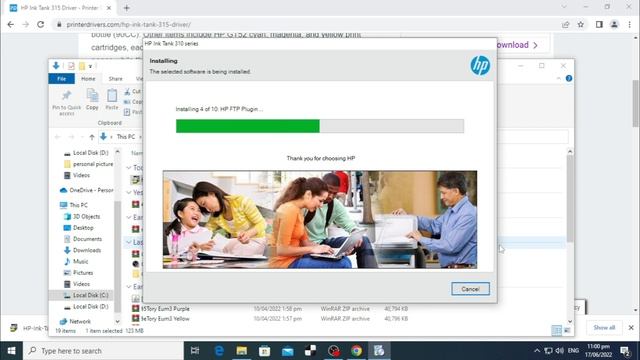The image size is (640, 360).
Task: Switch Explorer to large icons view
Action: (x=567, y=330)
